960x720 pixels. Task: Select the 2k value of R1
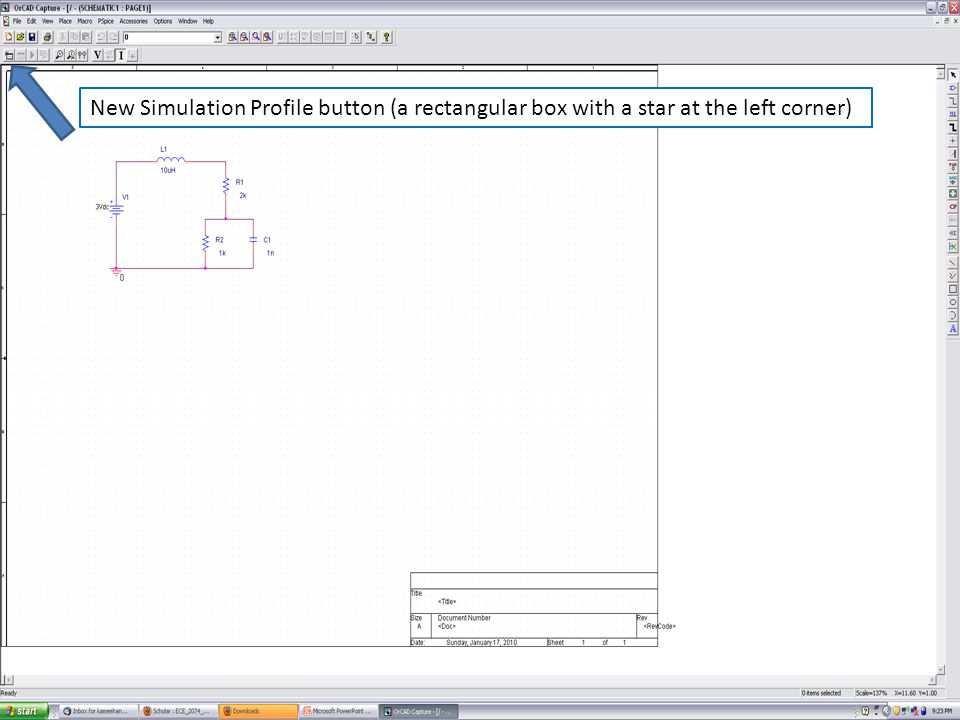point(242,196)
